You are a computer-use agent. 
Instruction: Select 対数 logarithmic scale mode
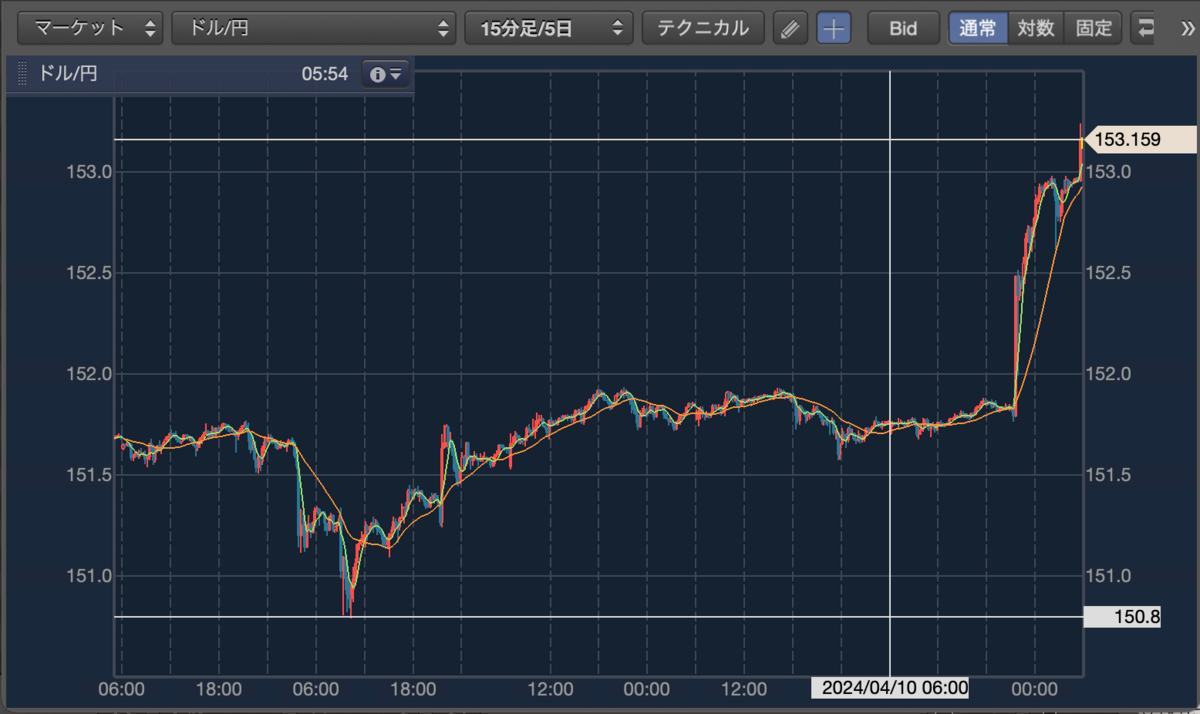(x=1036, y=28)
